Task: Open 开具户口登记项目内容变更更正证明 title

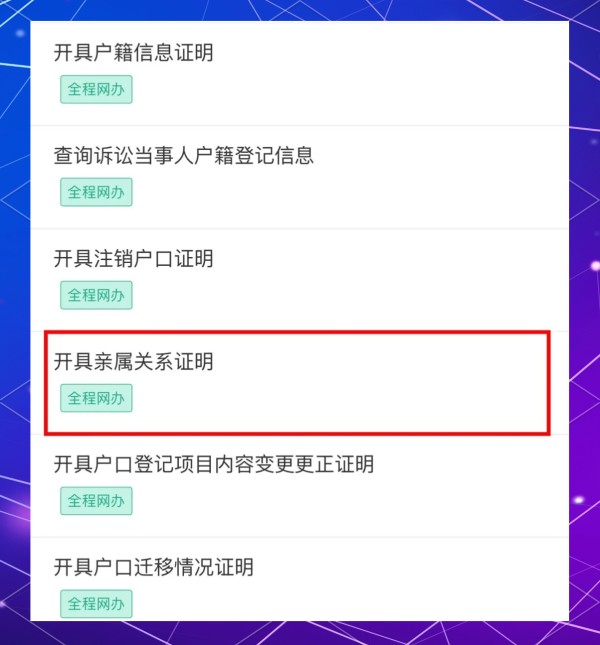Action: tap(214, 464)
